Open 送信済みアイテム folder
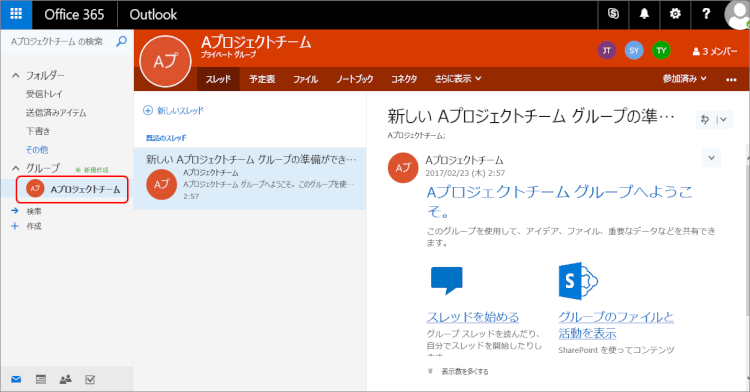 click(56, 113)
